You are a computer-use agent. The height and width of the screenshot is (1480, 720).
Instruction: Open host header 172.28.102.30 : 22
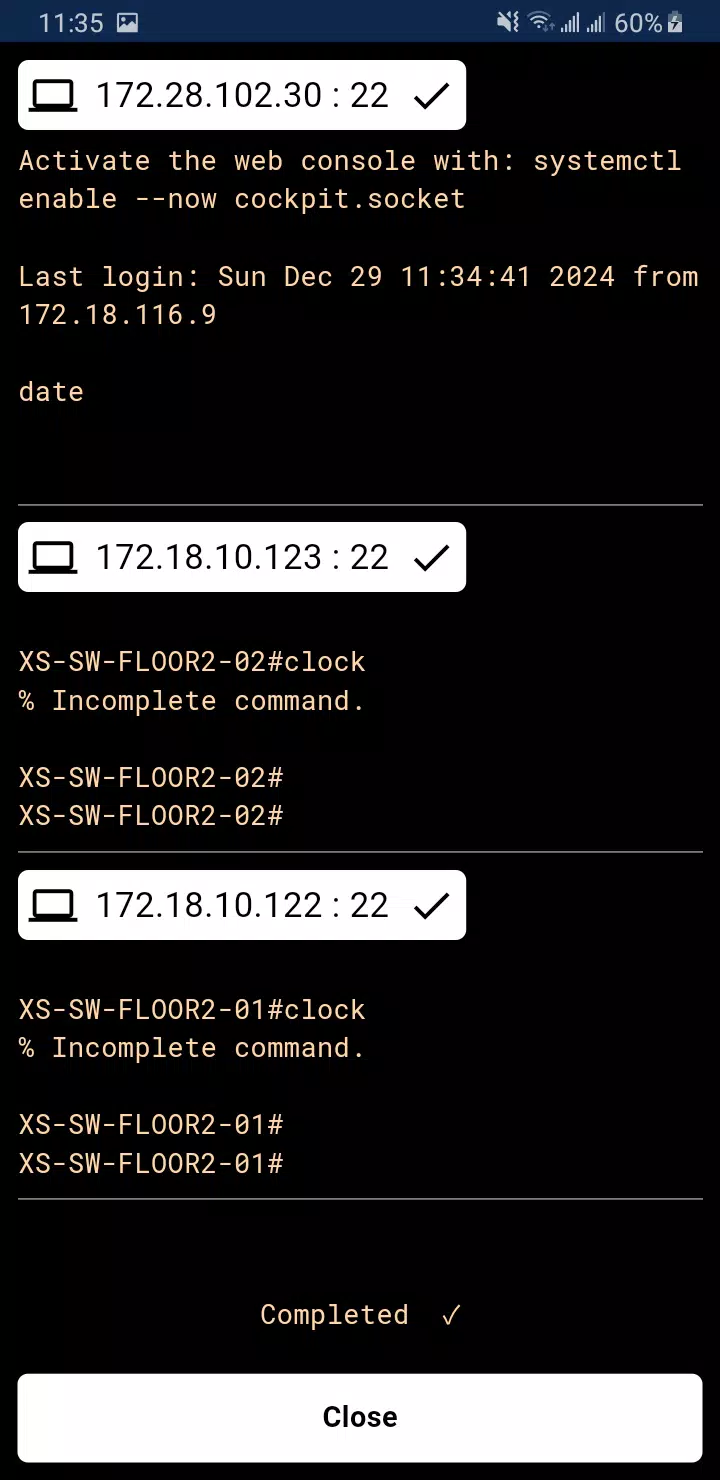(x=242, y=95)
